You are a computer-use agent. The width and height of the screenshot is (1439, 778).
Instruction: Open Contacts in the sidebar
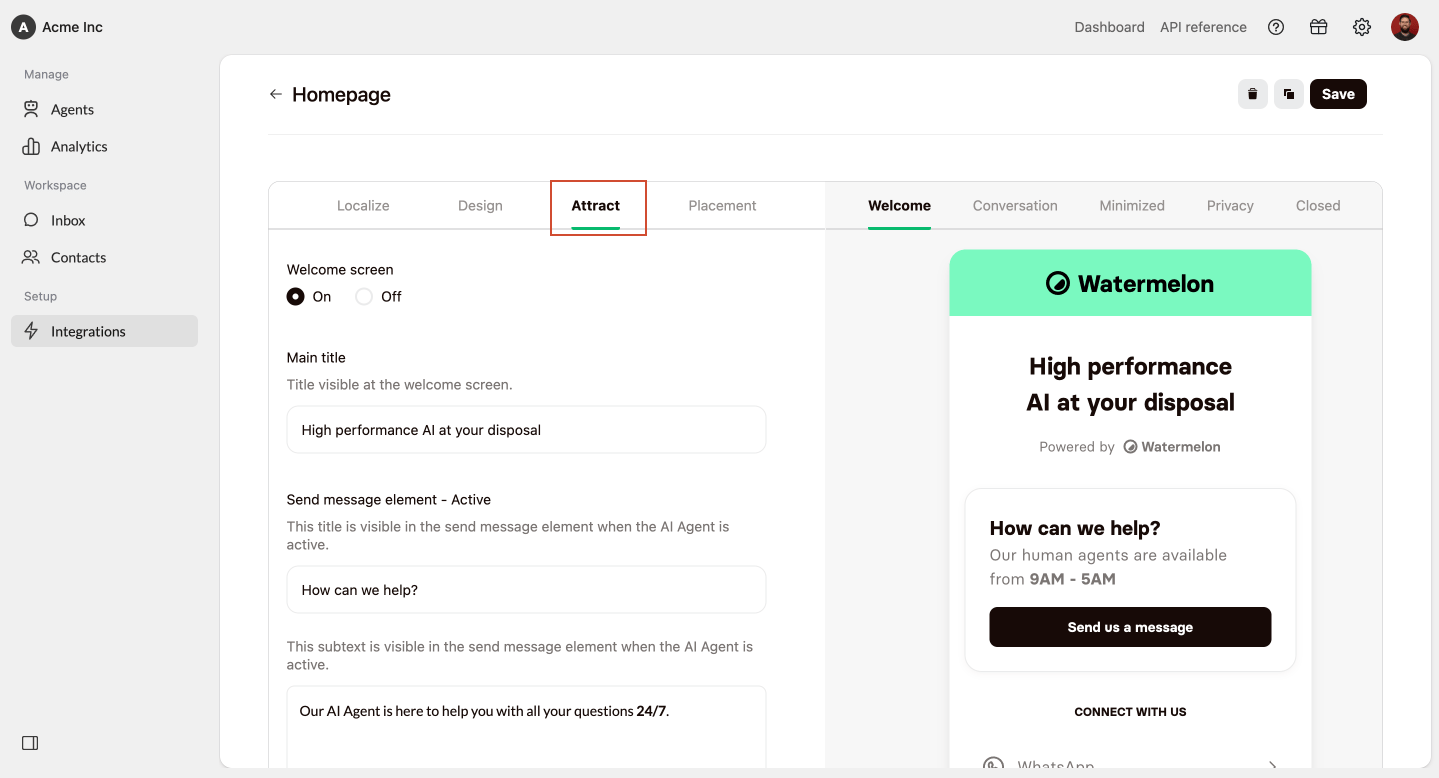[104, 257]
